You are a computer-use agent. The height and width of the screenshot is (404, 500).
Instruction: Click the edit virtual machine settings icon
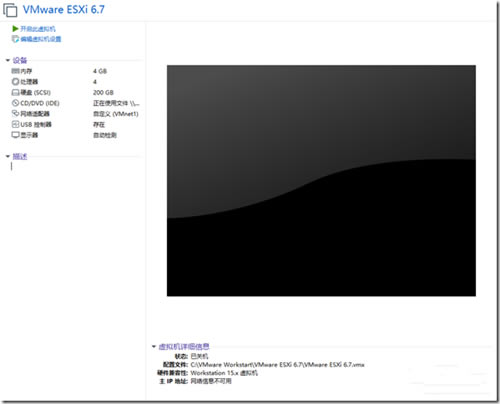tap(15, 39)
